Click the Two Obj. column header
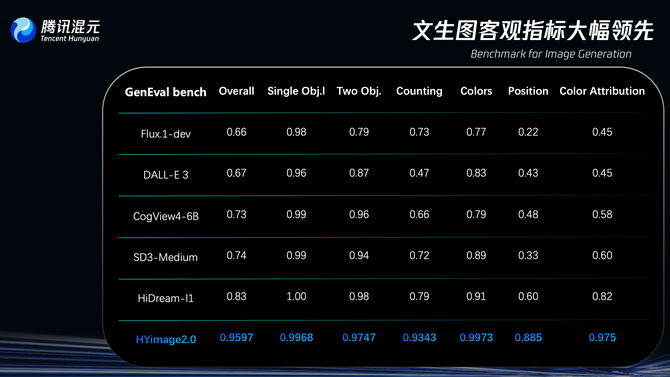This screenshot has height=377, width=670. 359,91
